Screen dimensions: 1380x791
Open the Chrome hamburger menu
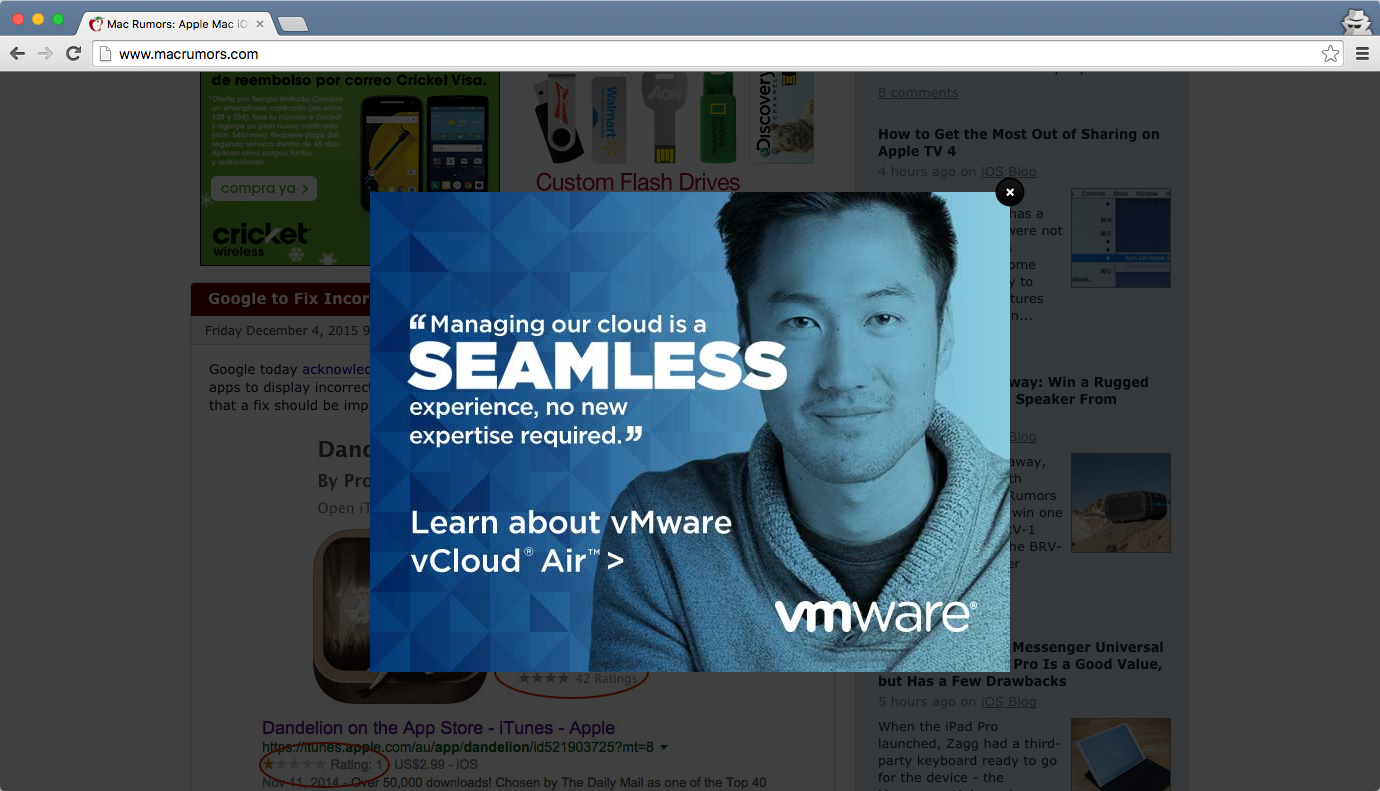[x=1362, y=54]
